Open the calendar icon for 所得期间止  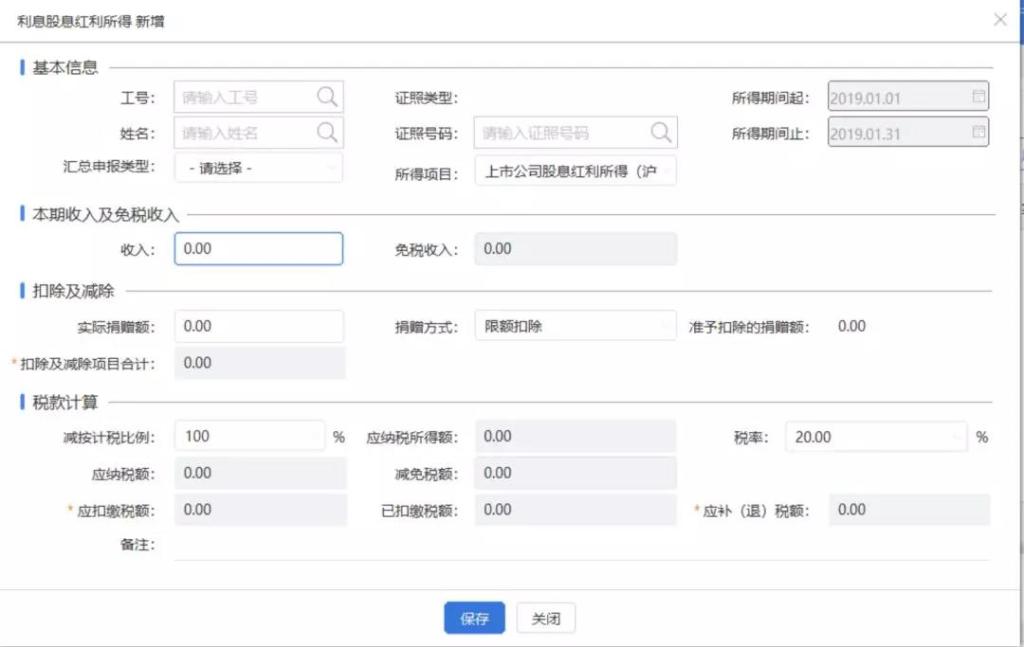click(978, 132)
